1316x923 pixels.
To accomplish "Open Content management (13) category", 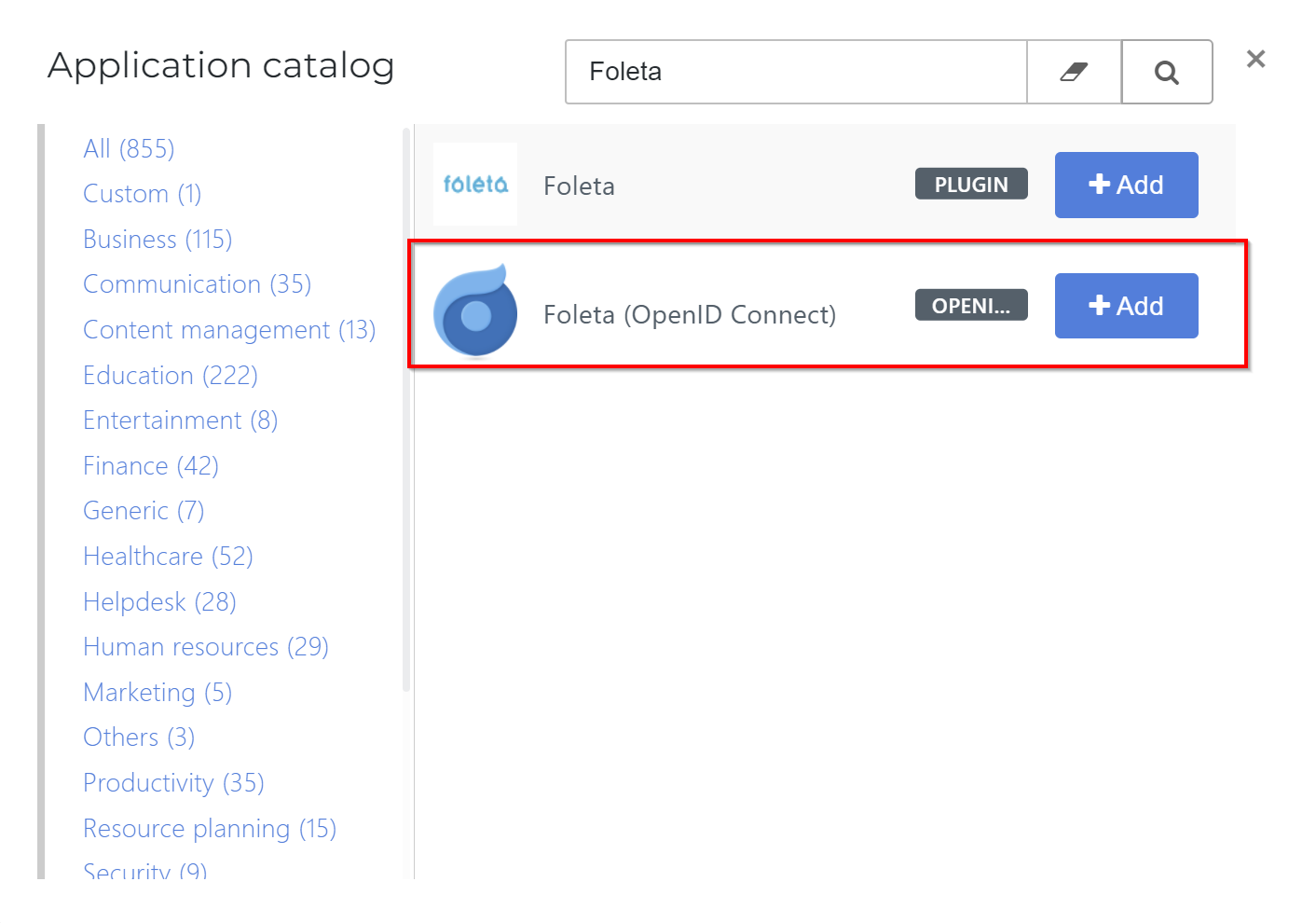I will tap(229, 330).
